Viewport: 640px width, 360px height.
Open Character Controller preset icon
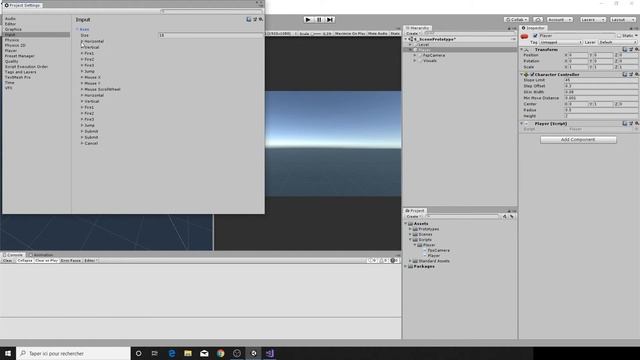631,75
